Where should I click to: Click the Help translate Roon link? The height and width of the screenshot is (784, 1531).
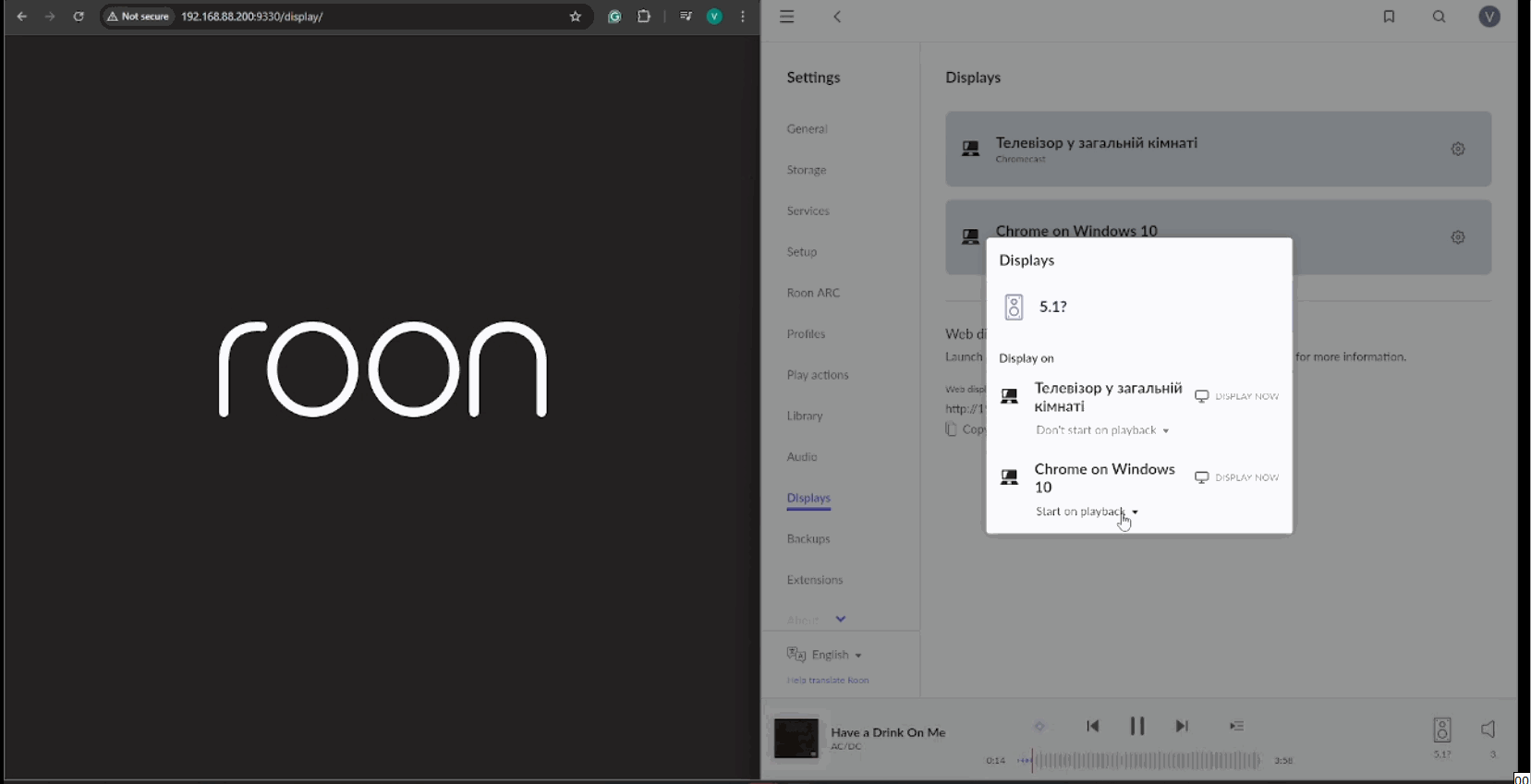(827, 681)
